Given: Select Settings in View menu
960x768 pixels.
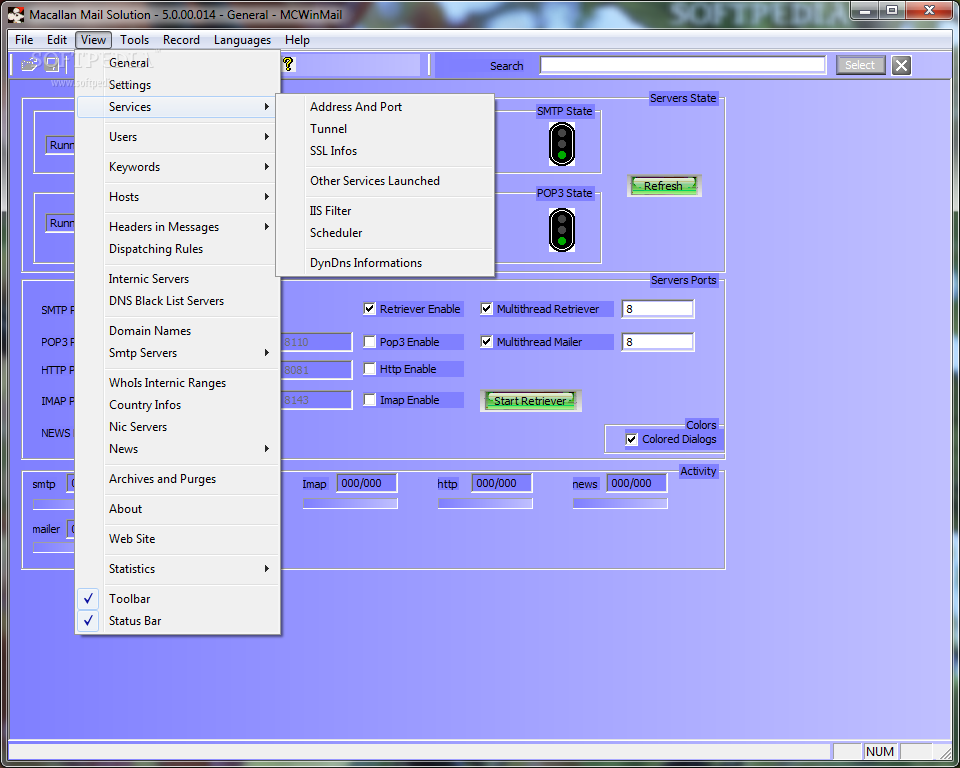Looking at the screenshot, I should [178, 85].
